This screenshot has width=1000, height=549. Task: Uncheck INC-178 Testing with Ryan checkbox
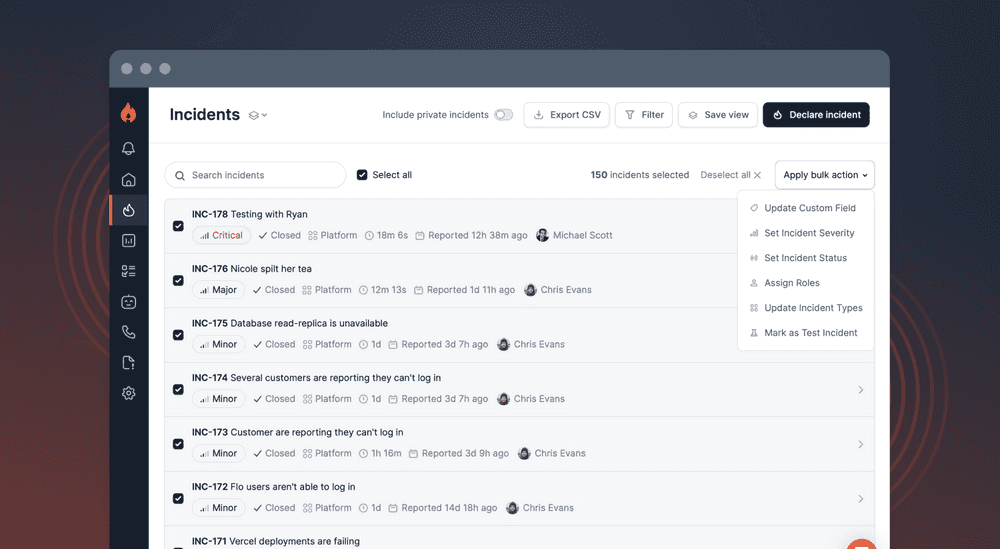pos(178,226)
